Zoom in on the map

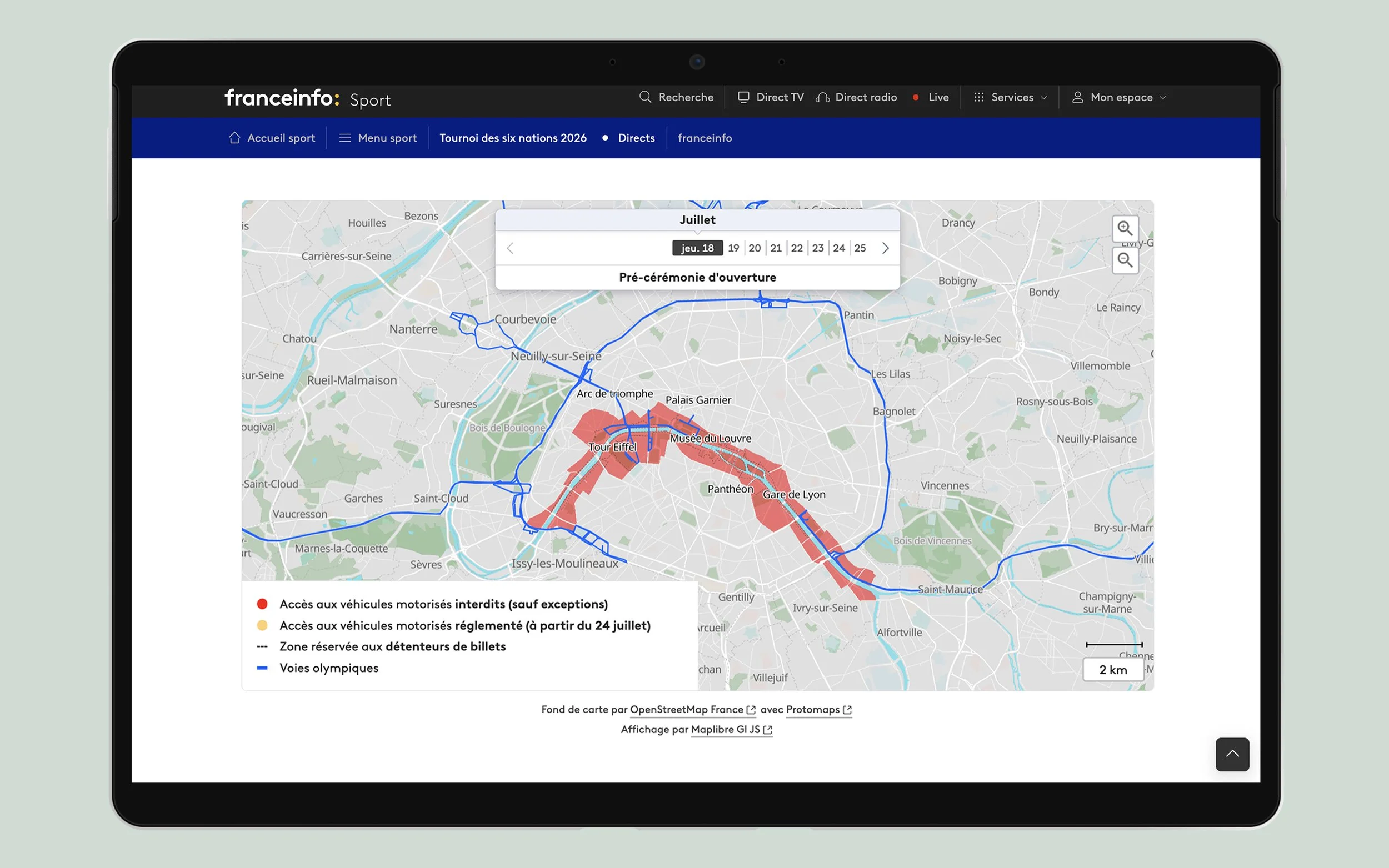1125,228
